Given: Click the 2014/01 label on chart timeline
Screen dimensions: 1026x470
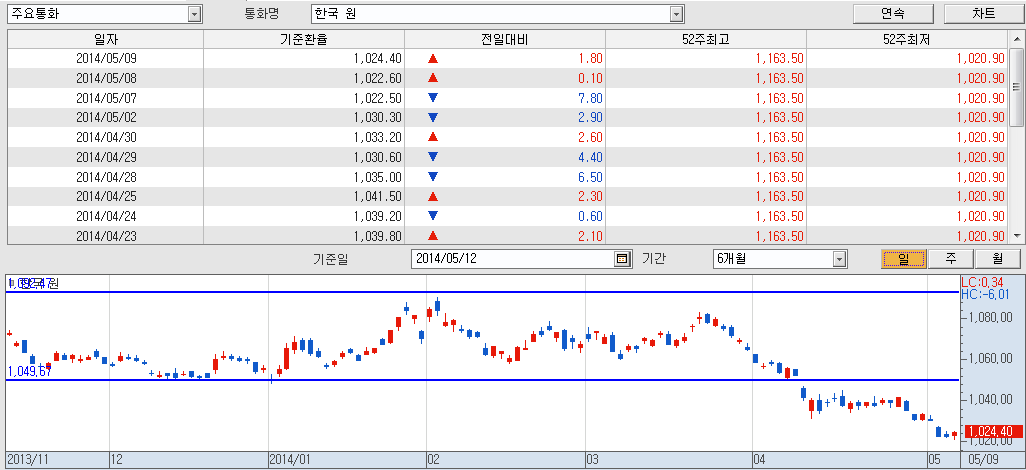Looking at the screenshot, I should coord(291,460).
